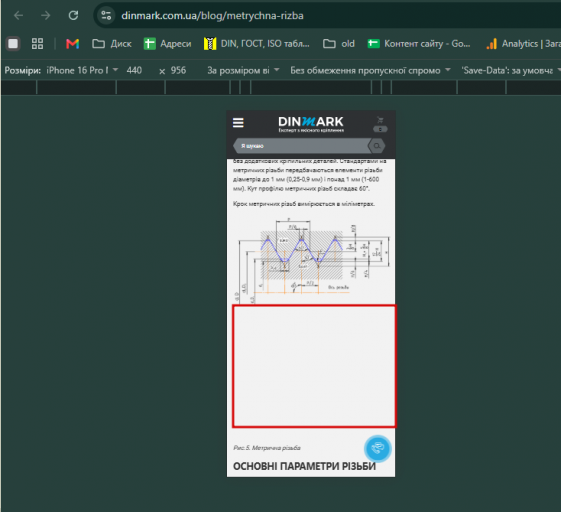Open the apps grid icon
Viewport: 561px width, 512px height.
[x=37, y=44]
